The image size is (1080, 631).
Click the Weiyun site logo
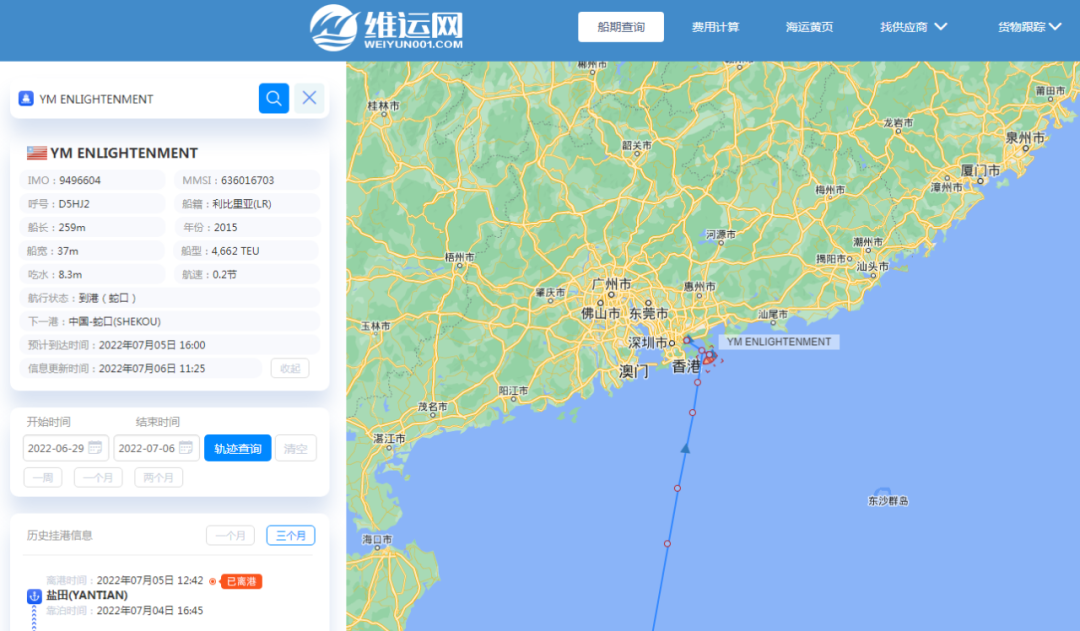(x=386, y=27)
